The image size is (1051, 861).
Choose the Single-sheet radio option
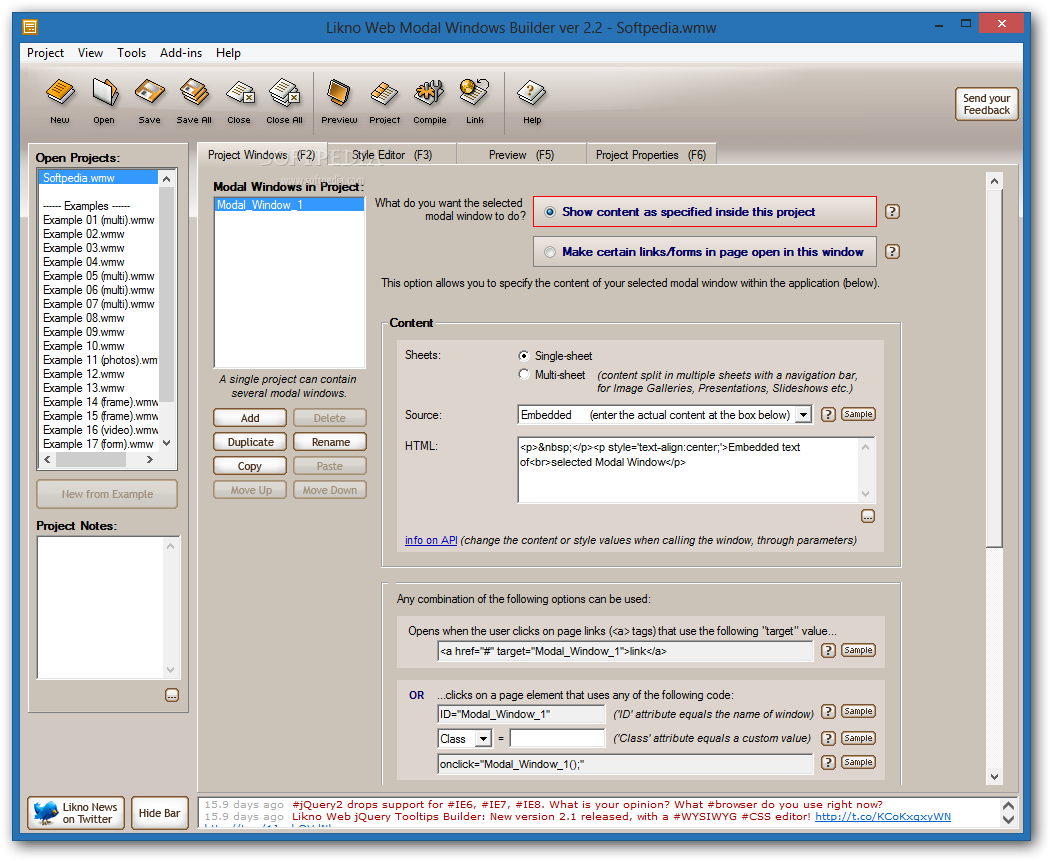pyautogui.click(x=523, y=356)
